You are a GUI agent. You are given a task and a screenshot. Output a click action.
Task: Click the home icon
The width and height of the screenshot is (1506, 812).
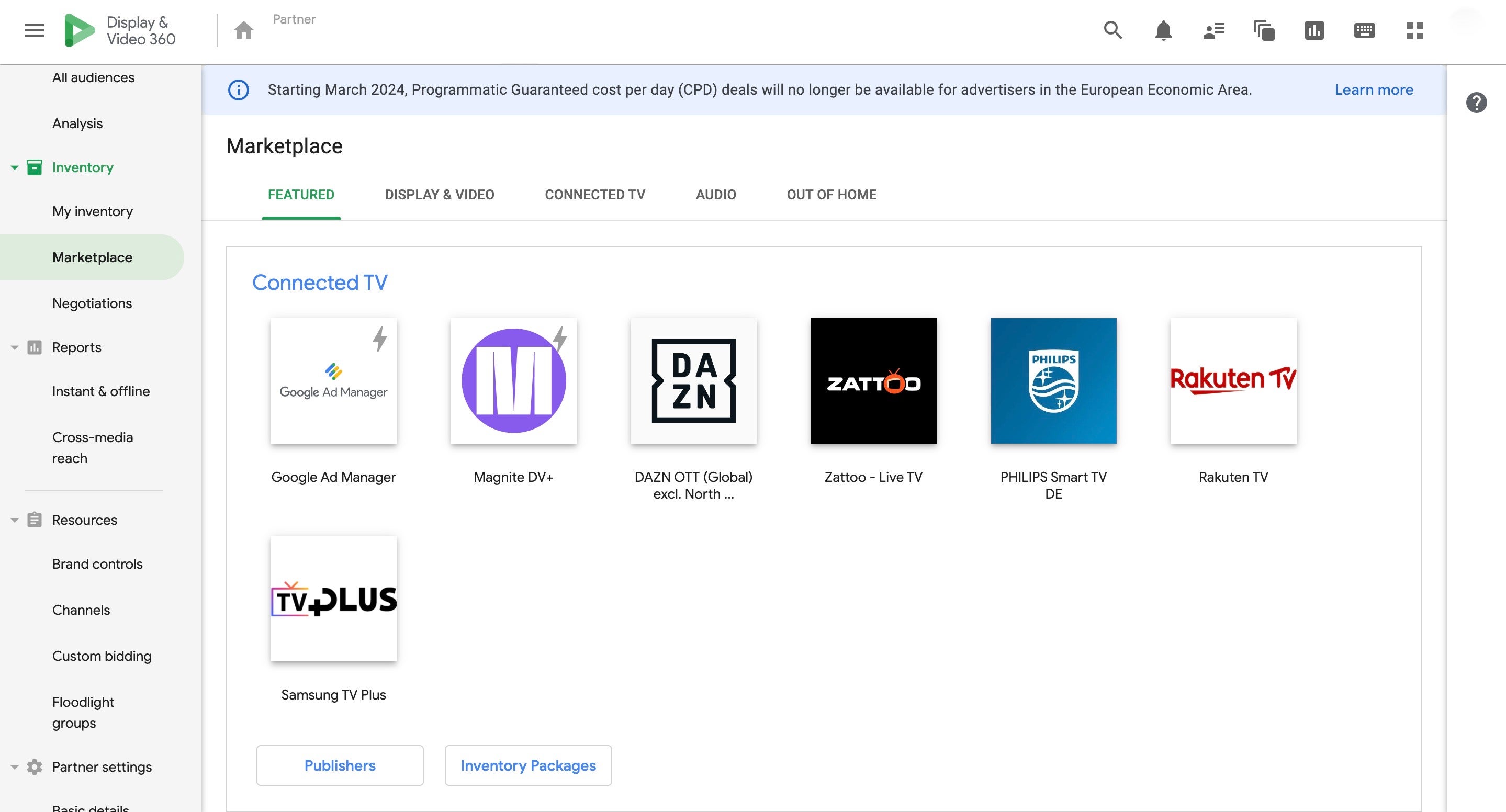pos(243,30)
